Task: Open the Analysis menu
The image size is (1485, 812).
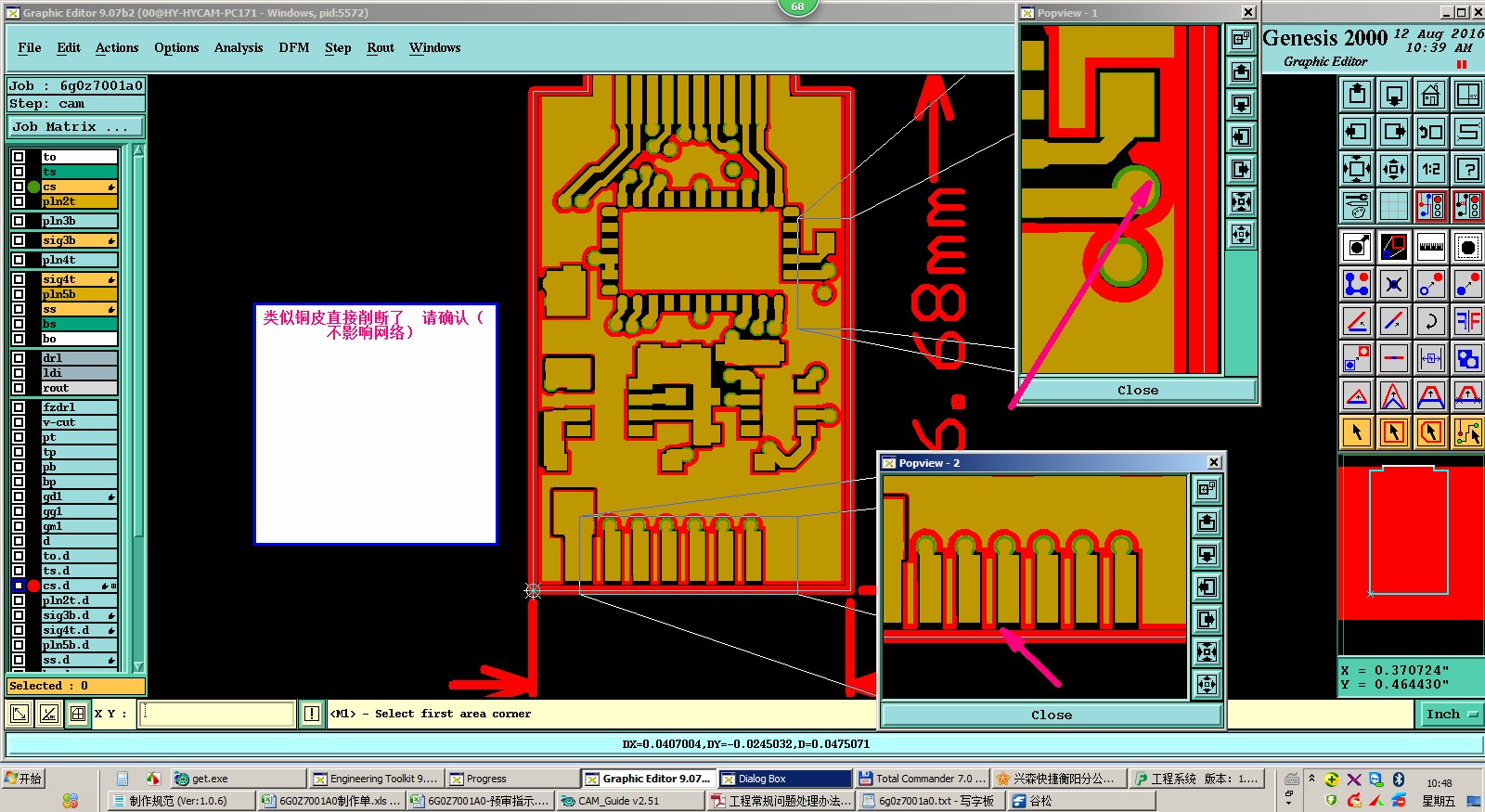Action: (239, 47)
